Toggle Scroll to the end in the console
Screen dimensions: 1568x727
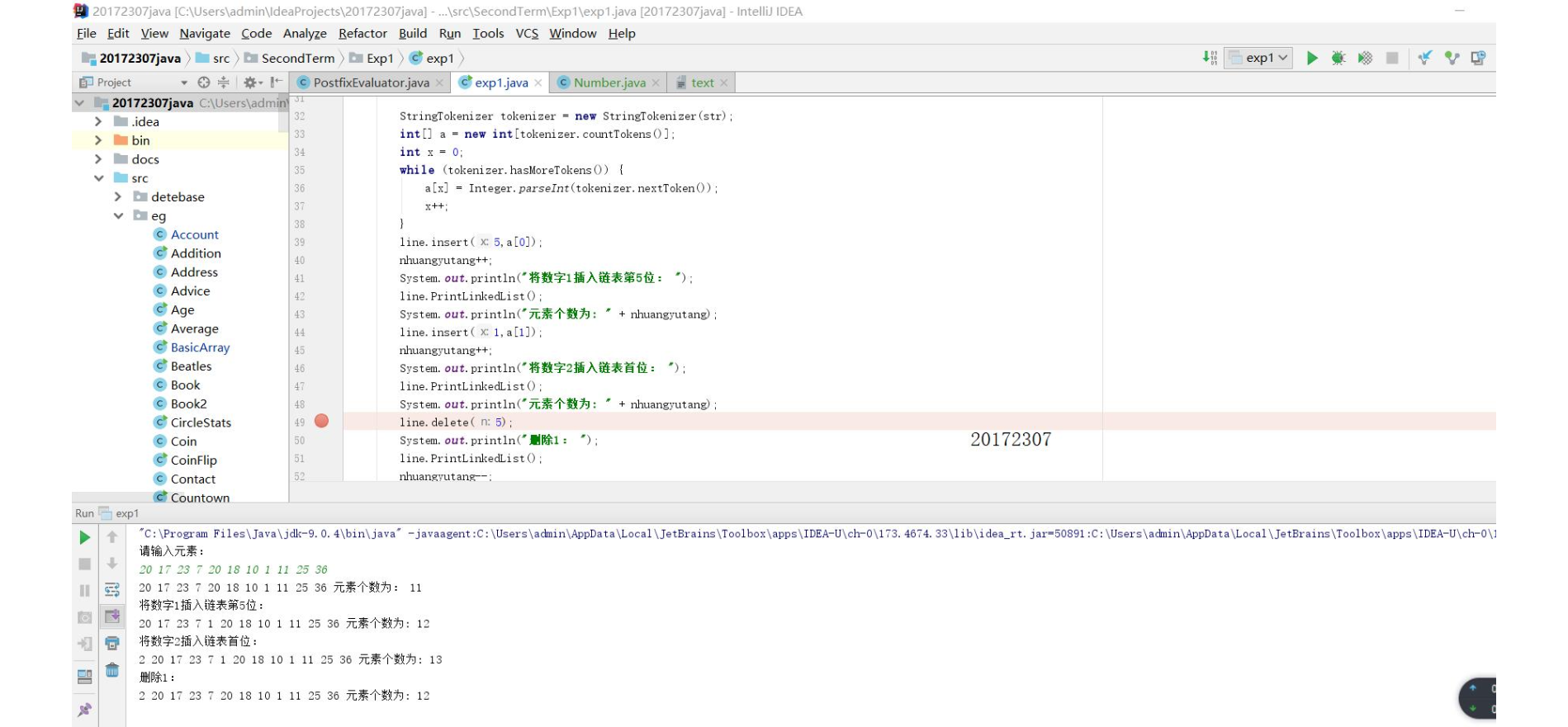112,616
